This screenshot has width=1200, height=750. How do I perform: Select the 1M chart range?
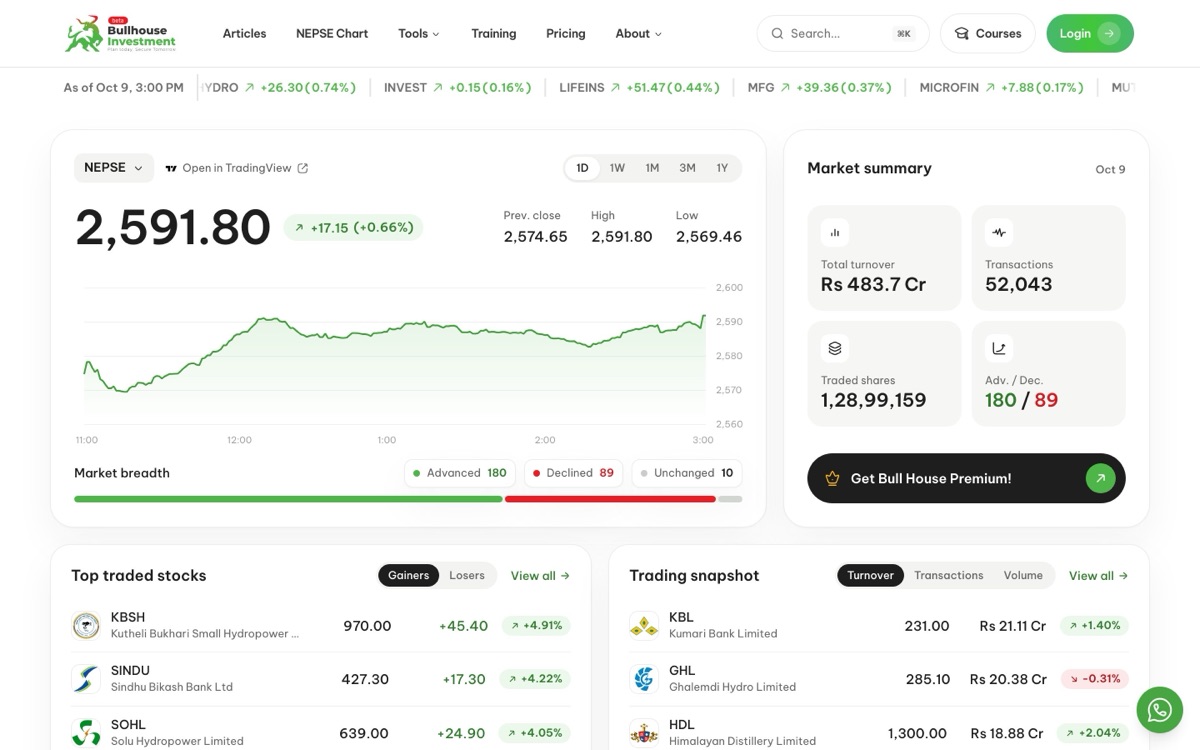(652, 168)
